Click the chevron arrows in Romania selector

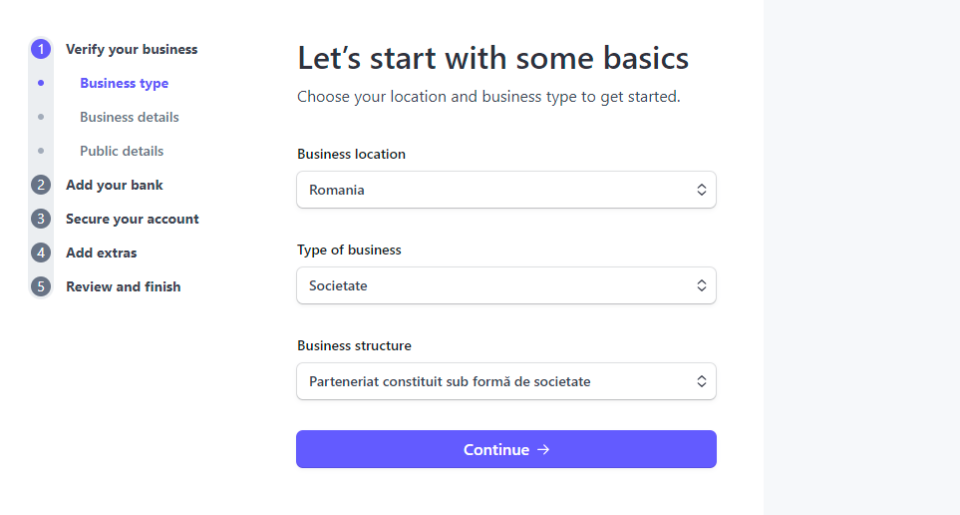tap(702, 190)
